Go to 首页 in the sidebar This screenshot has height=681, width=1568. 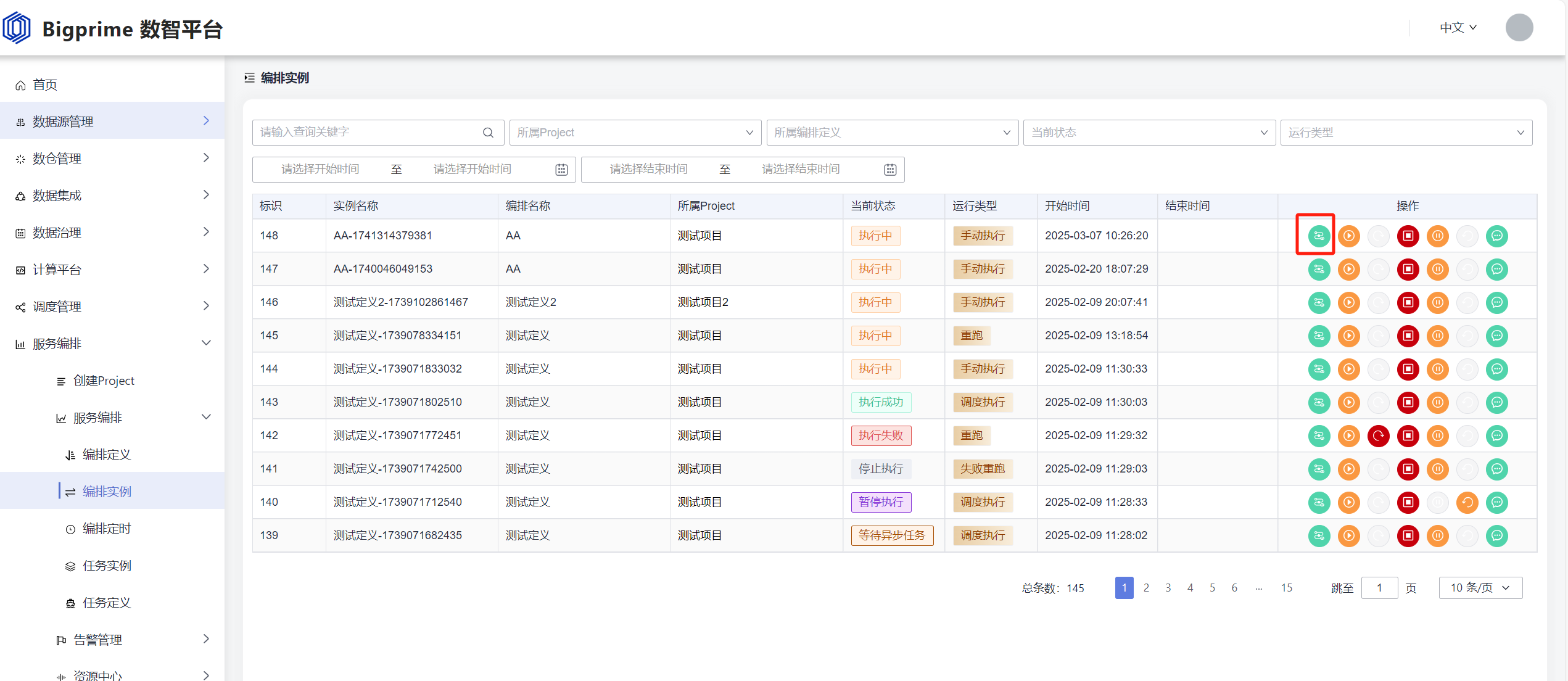tap(112, 84)
